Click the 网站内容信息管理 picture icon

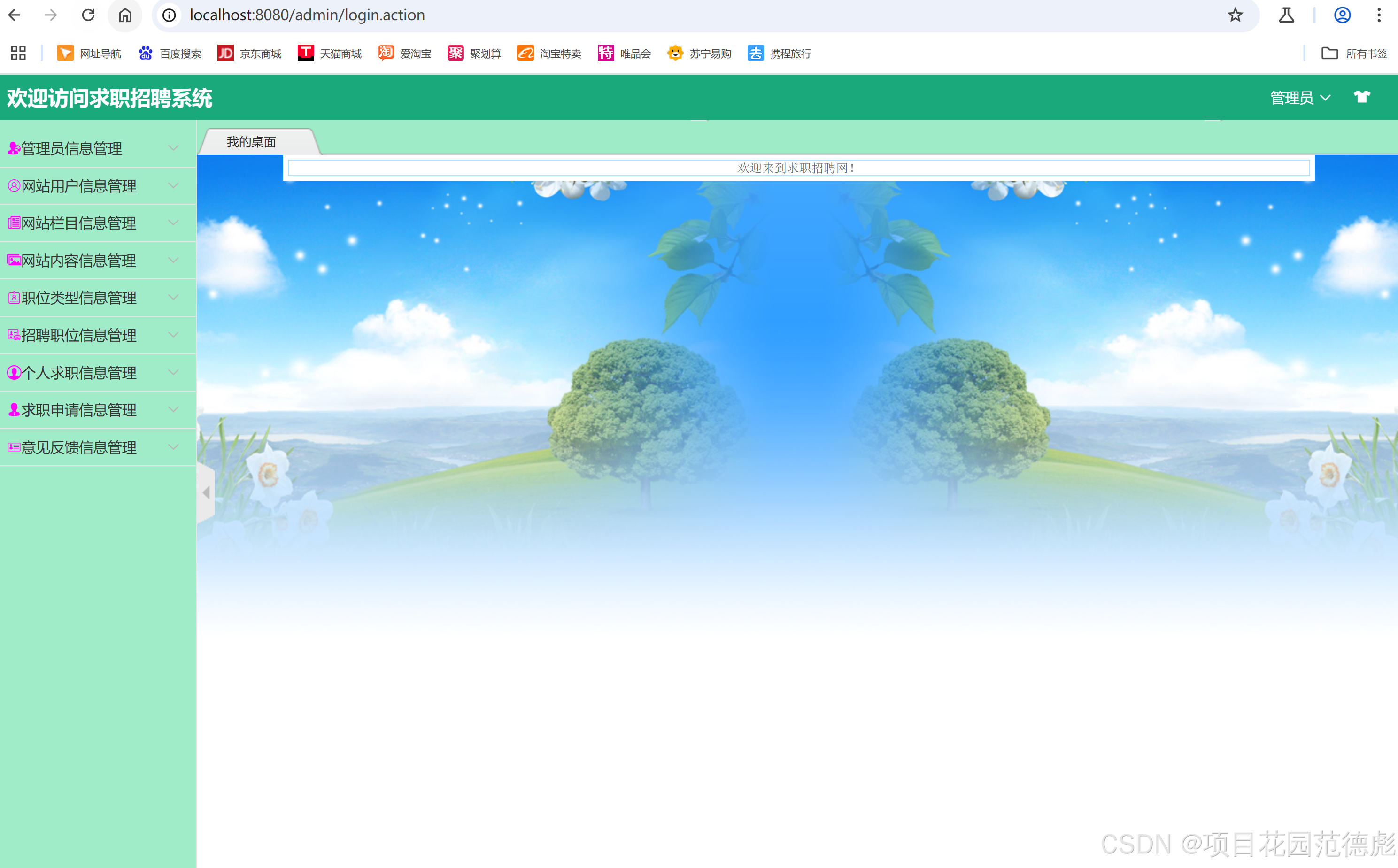14,260
